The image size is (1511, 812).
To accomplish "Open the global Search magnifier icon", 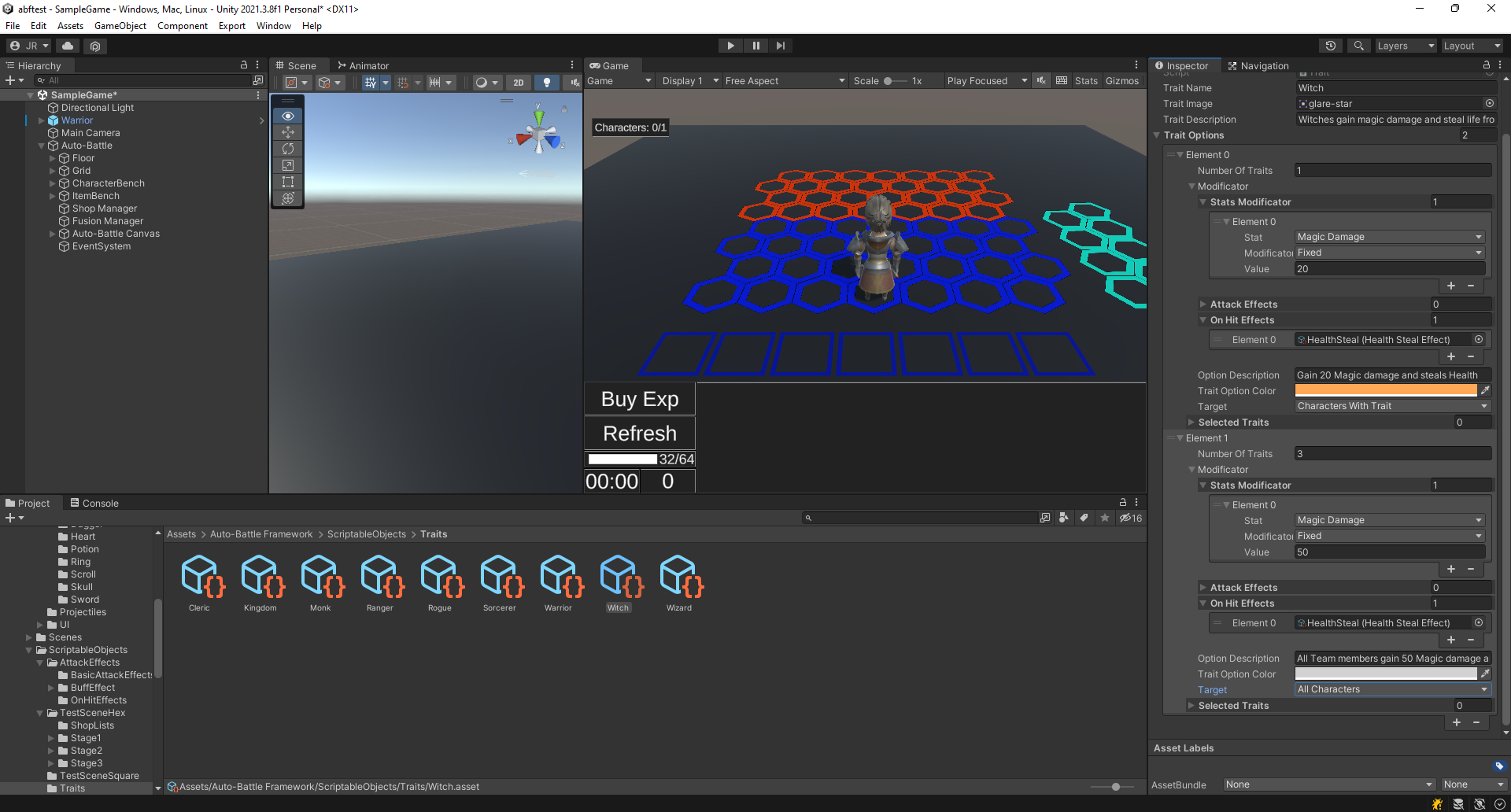I will (x=1358, y=46).
